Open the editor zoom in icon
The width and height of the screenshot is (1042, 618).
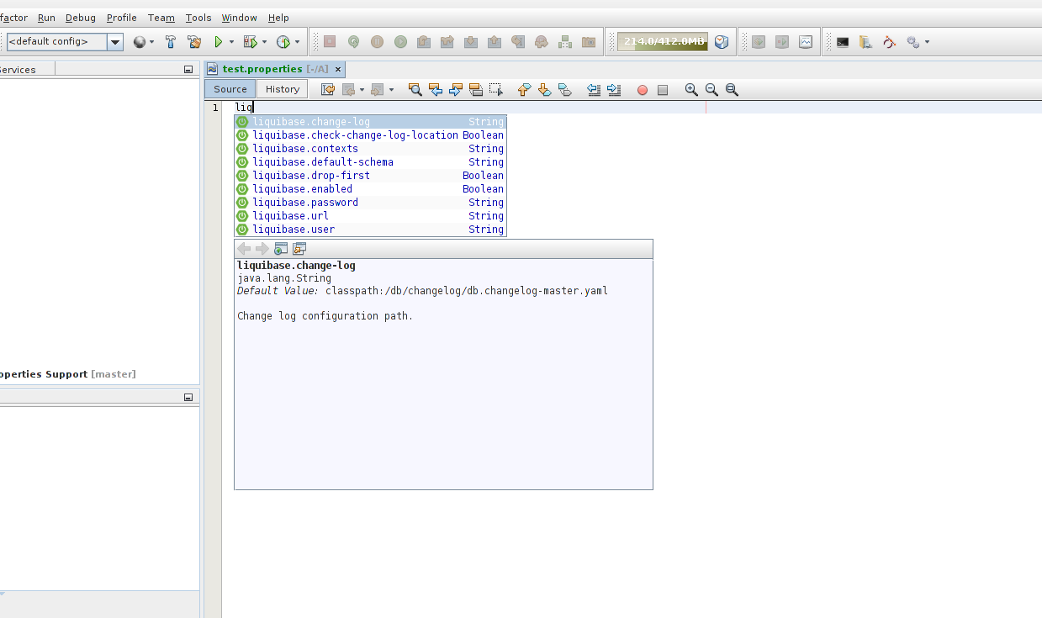point(690,89)
